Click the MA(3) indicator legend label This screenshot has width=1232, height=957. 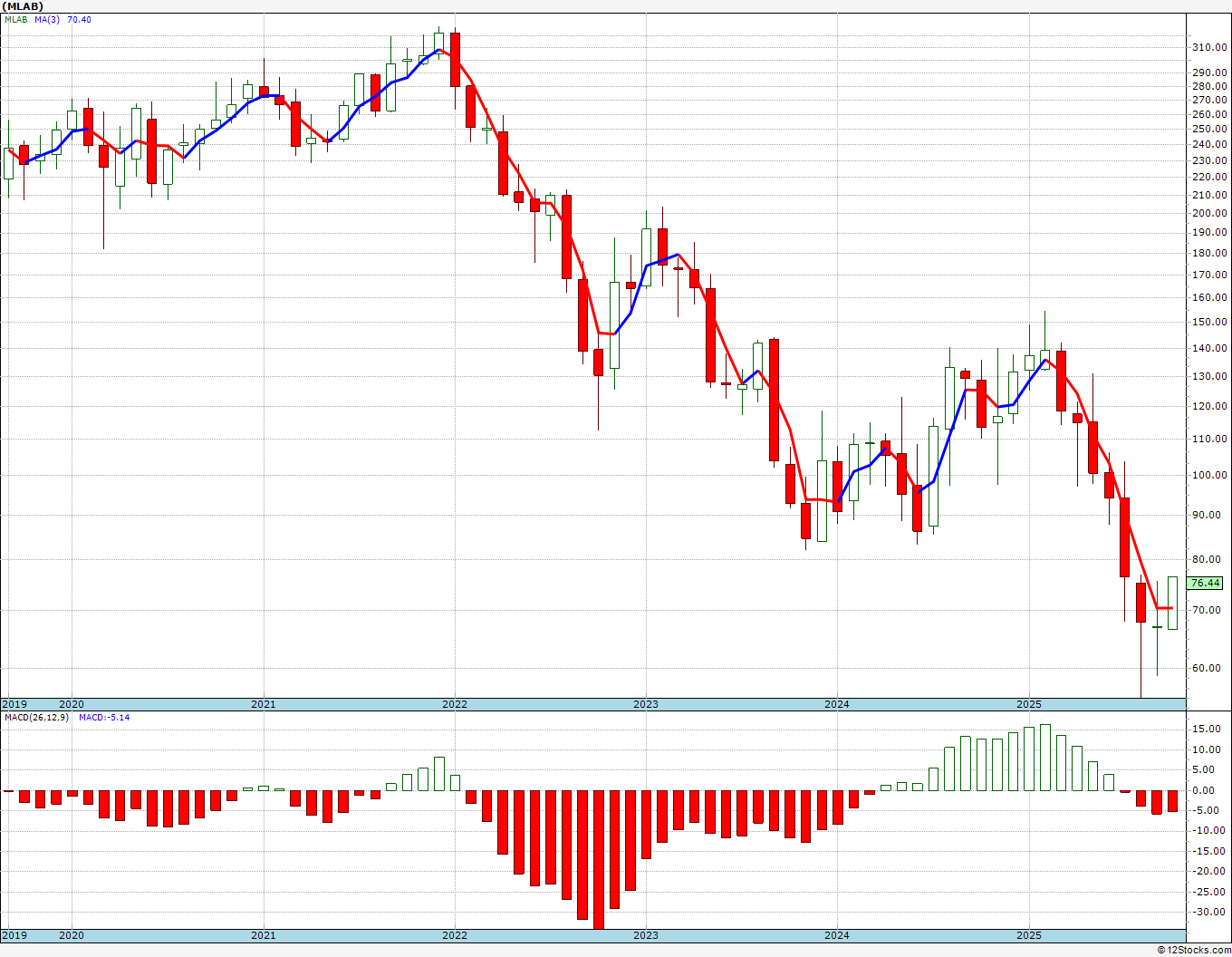tap(47, 20)
